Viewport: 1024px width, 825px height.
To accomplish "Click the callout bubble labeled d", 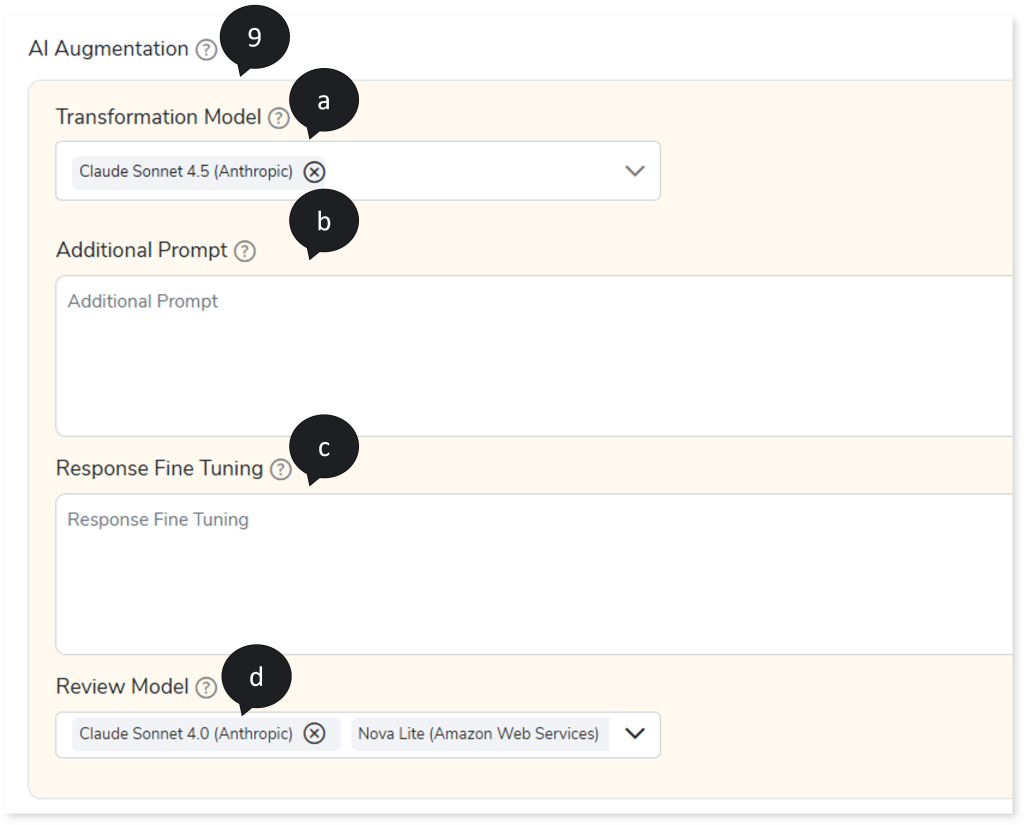I will point(256,677).
